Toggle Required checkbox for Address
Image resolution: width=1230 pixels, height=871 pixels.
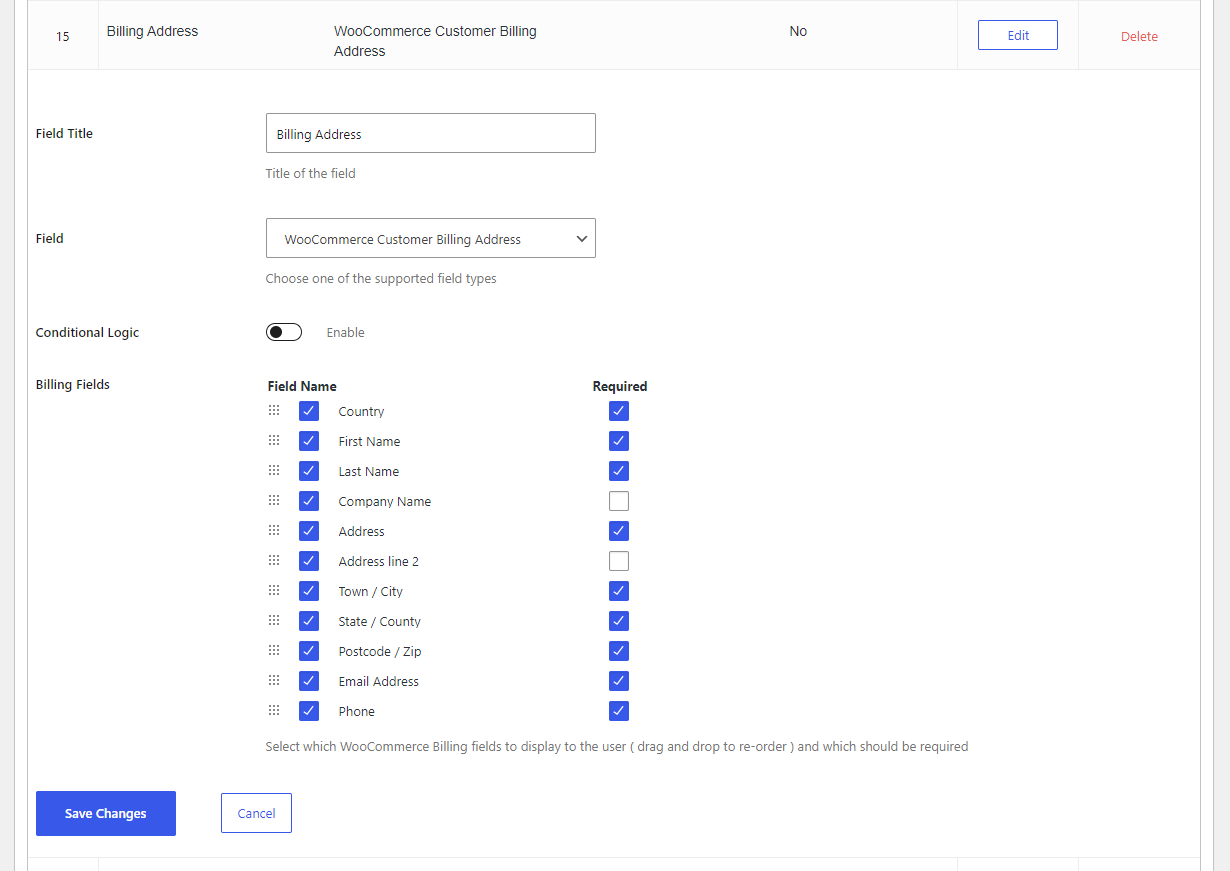click(619, 531)
